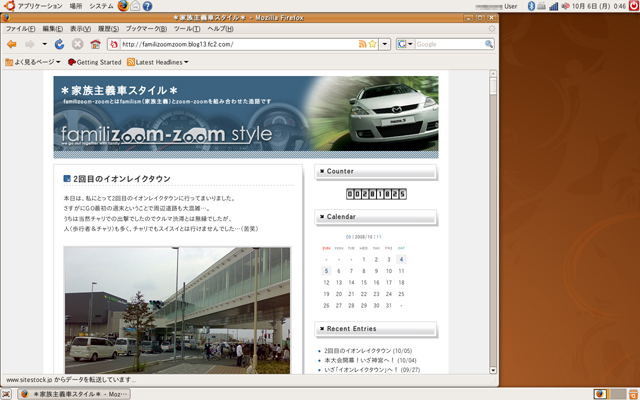Go to next month 11 in calendar

tap(379, 237)
